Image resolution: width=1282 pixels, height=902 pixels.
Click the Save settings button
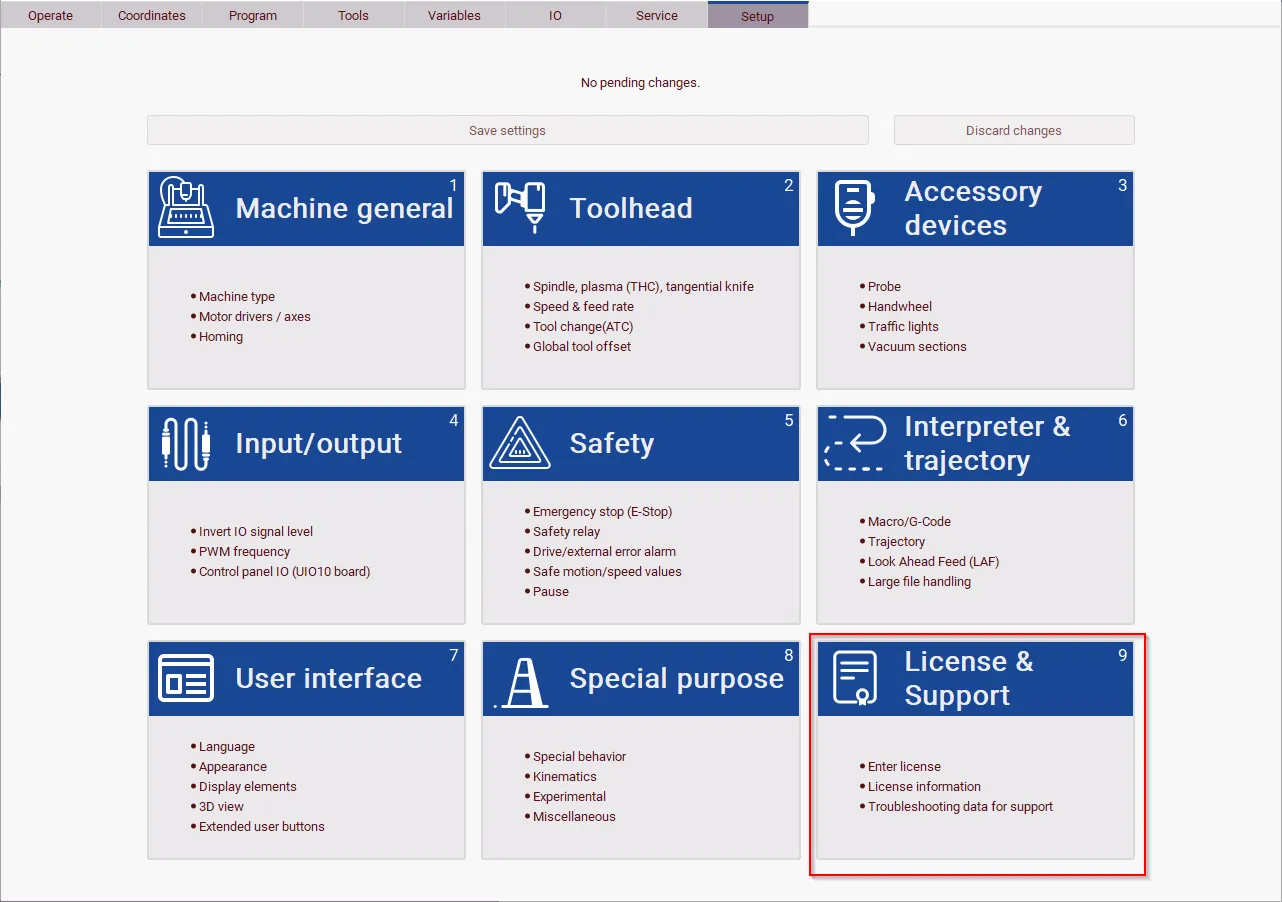pyautogui.click(x=508, y=130)
